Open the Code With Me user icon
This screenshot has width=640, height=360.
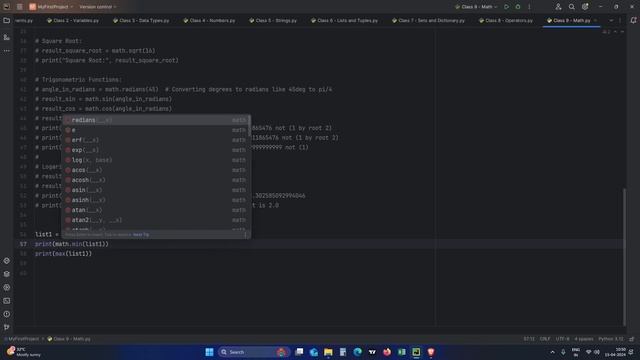558,7
